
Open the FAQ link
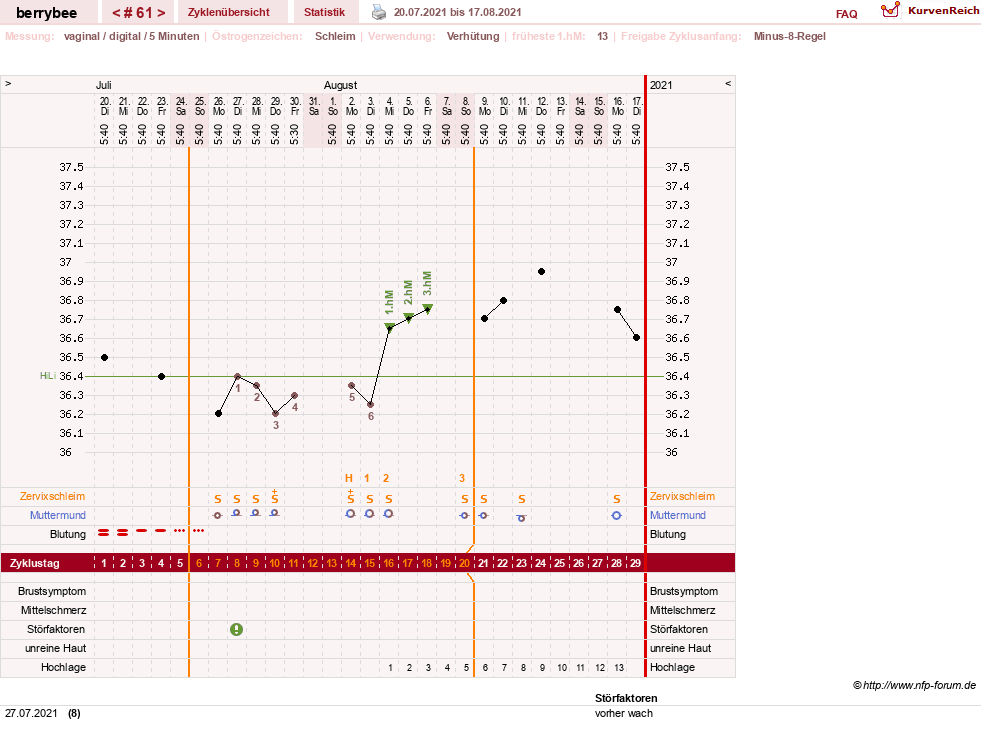[846, 14]
